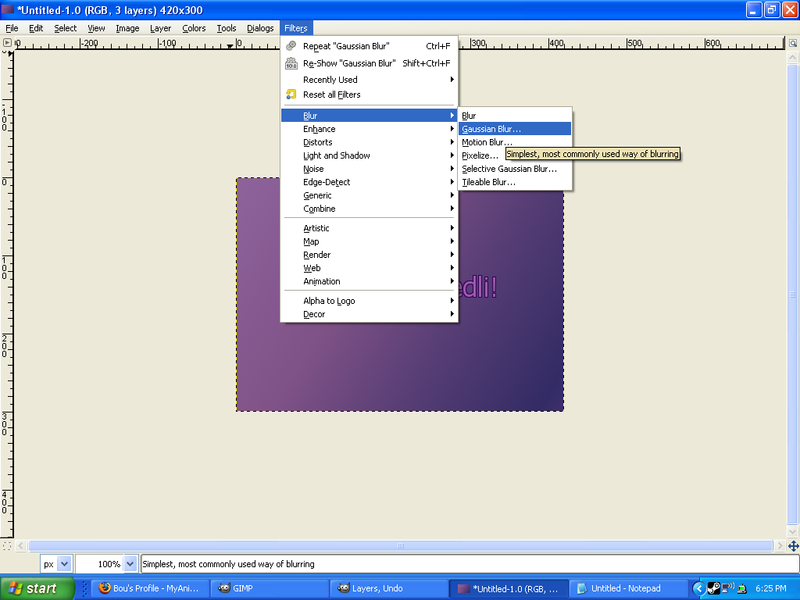Click the Reset all Filters icon
The height and width of the screenshot is (600, 800).
291,94
